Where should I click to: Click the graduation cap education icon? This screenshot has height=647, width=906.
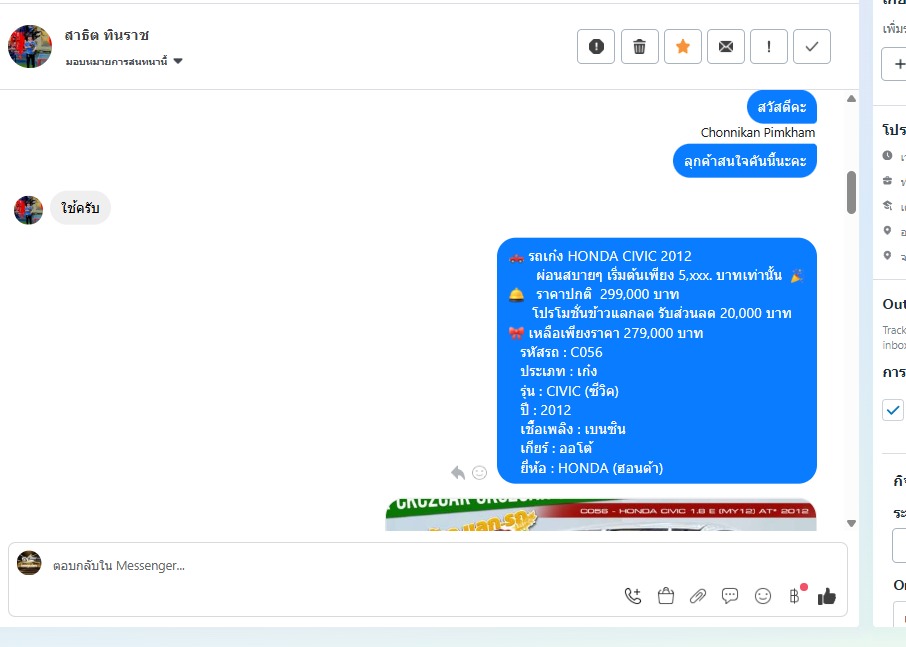coord(888,205)
